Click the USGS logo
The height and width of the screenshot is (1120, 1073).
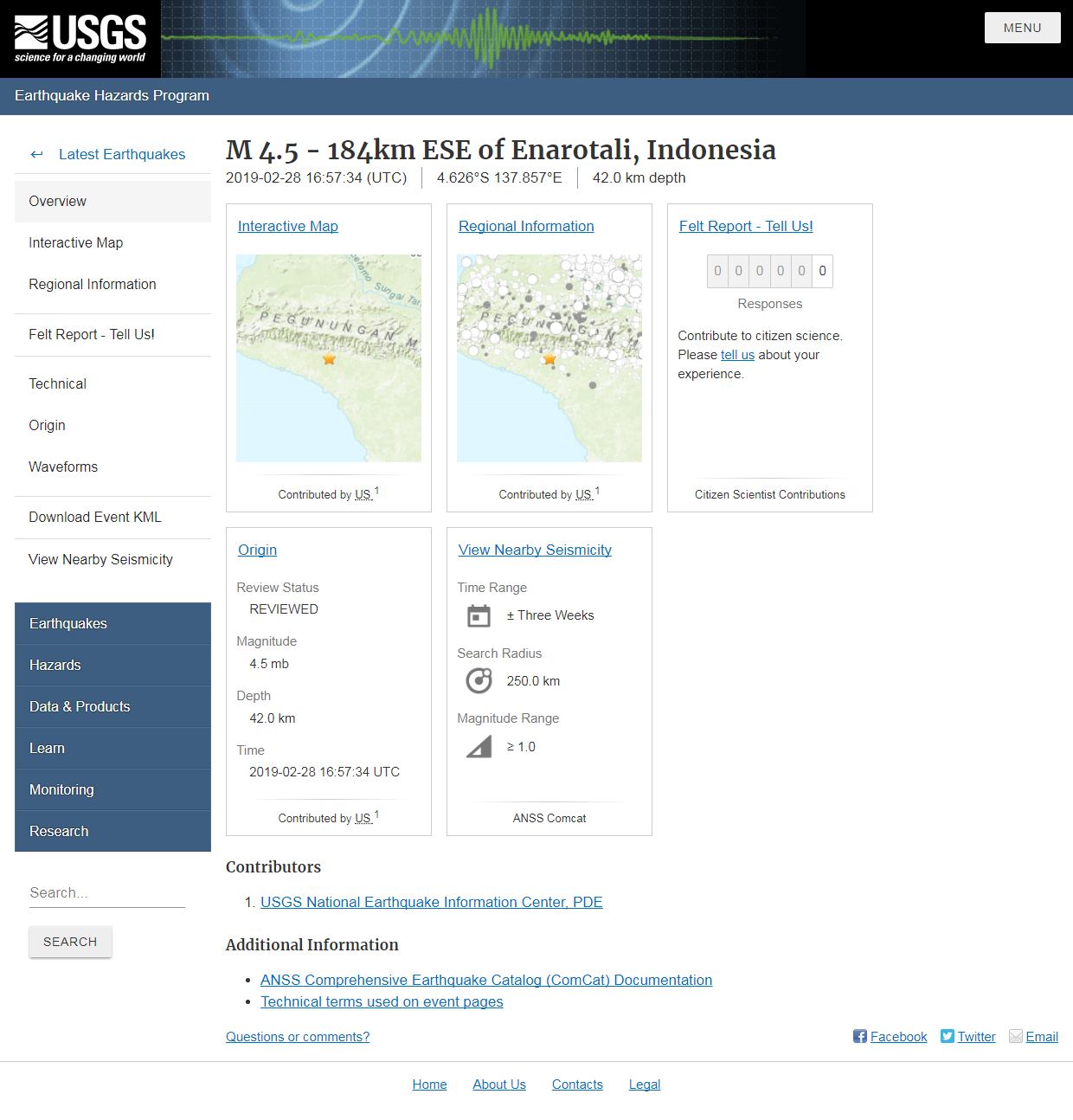80,39
